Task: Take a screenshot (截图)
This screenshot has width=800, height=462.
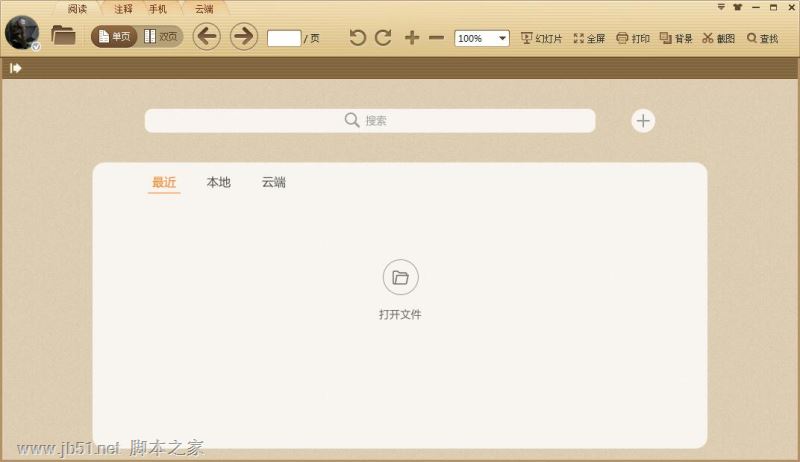Action: 718,38
